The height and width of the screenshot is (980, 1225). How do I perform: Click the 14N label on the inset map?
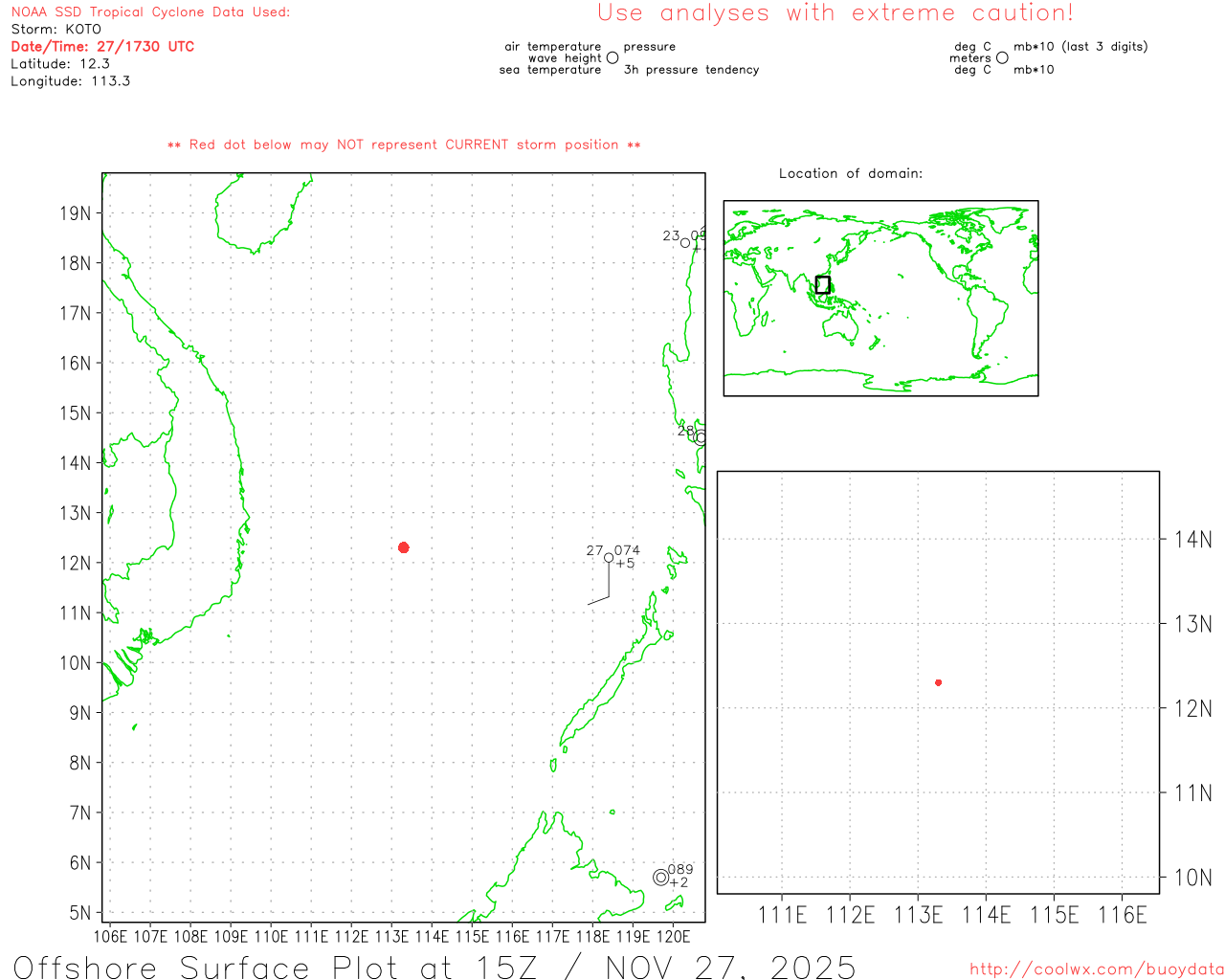click(x=1193, y=540)
